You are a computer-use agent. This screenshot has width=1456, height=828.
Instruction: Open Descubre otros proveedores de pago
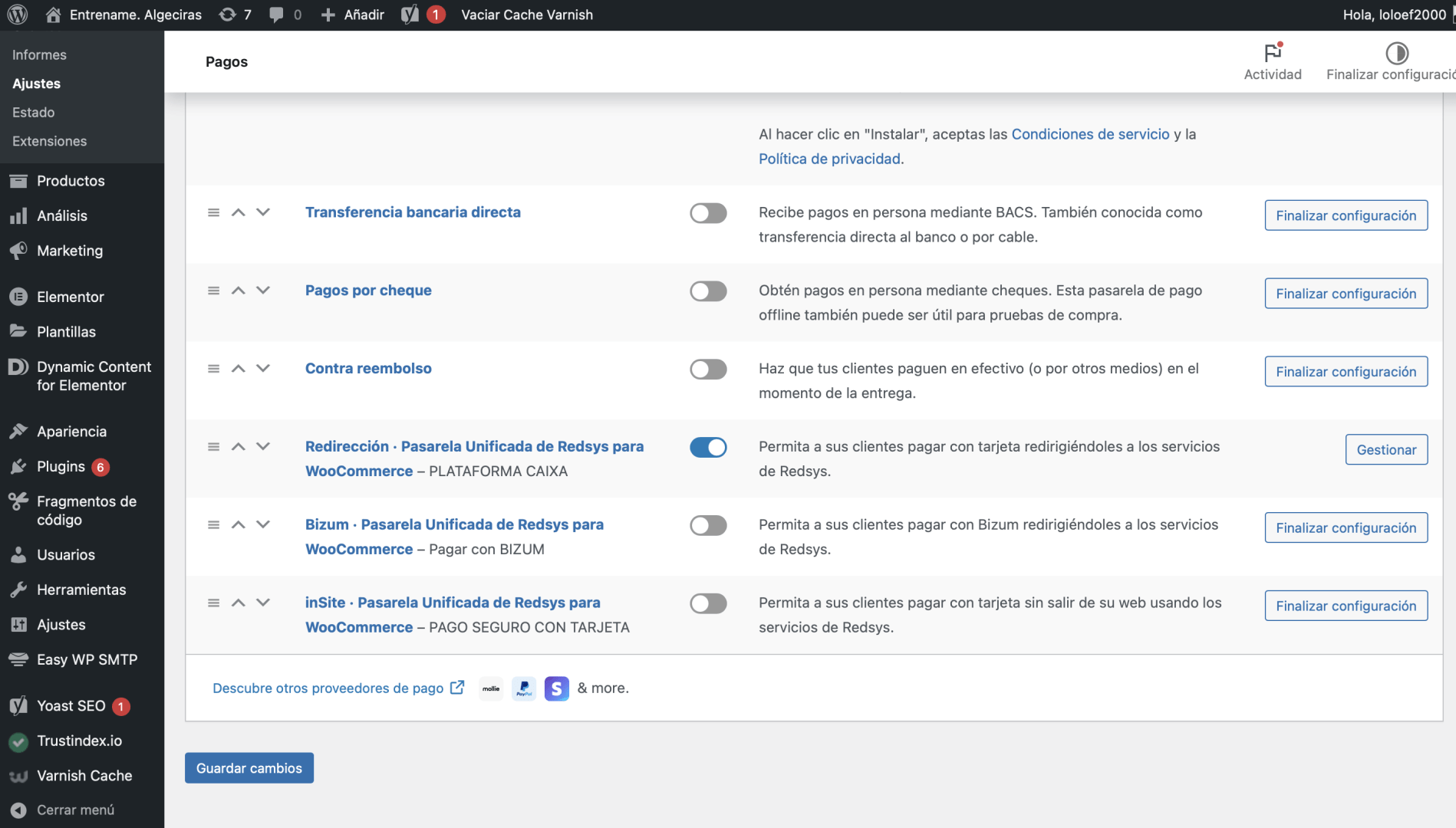(338, 688)
